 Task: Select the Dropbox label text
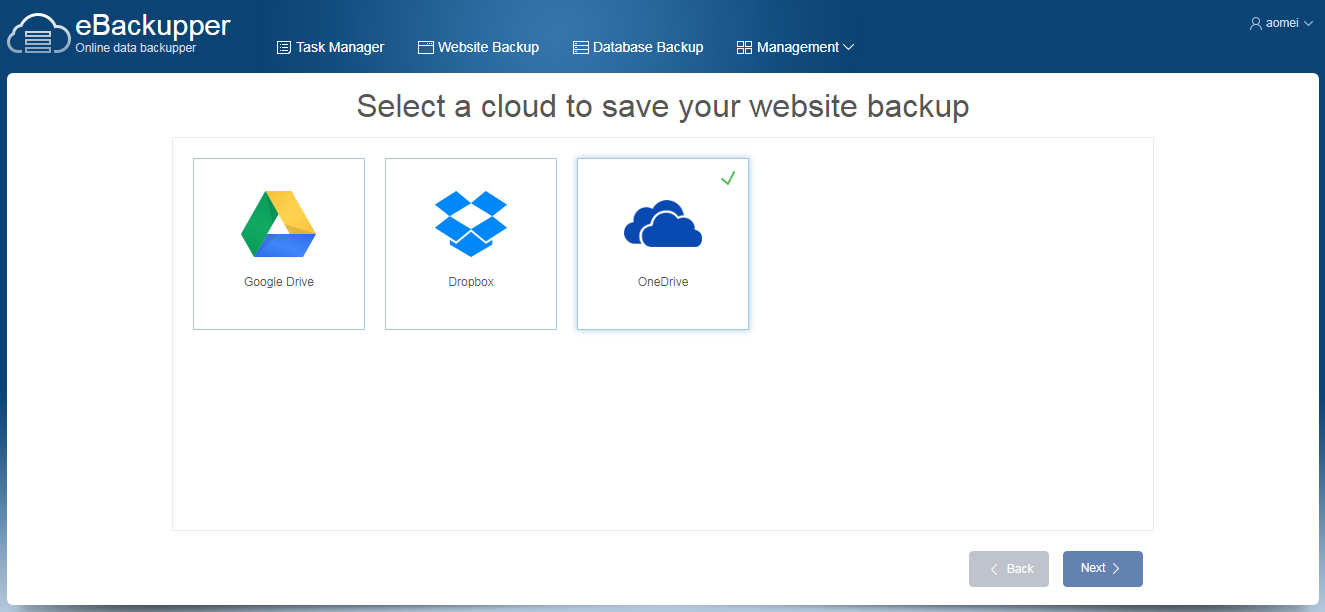click(x=471, y=282)
